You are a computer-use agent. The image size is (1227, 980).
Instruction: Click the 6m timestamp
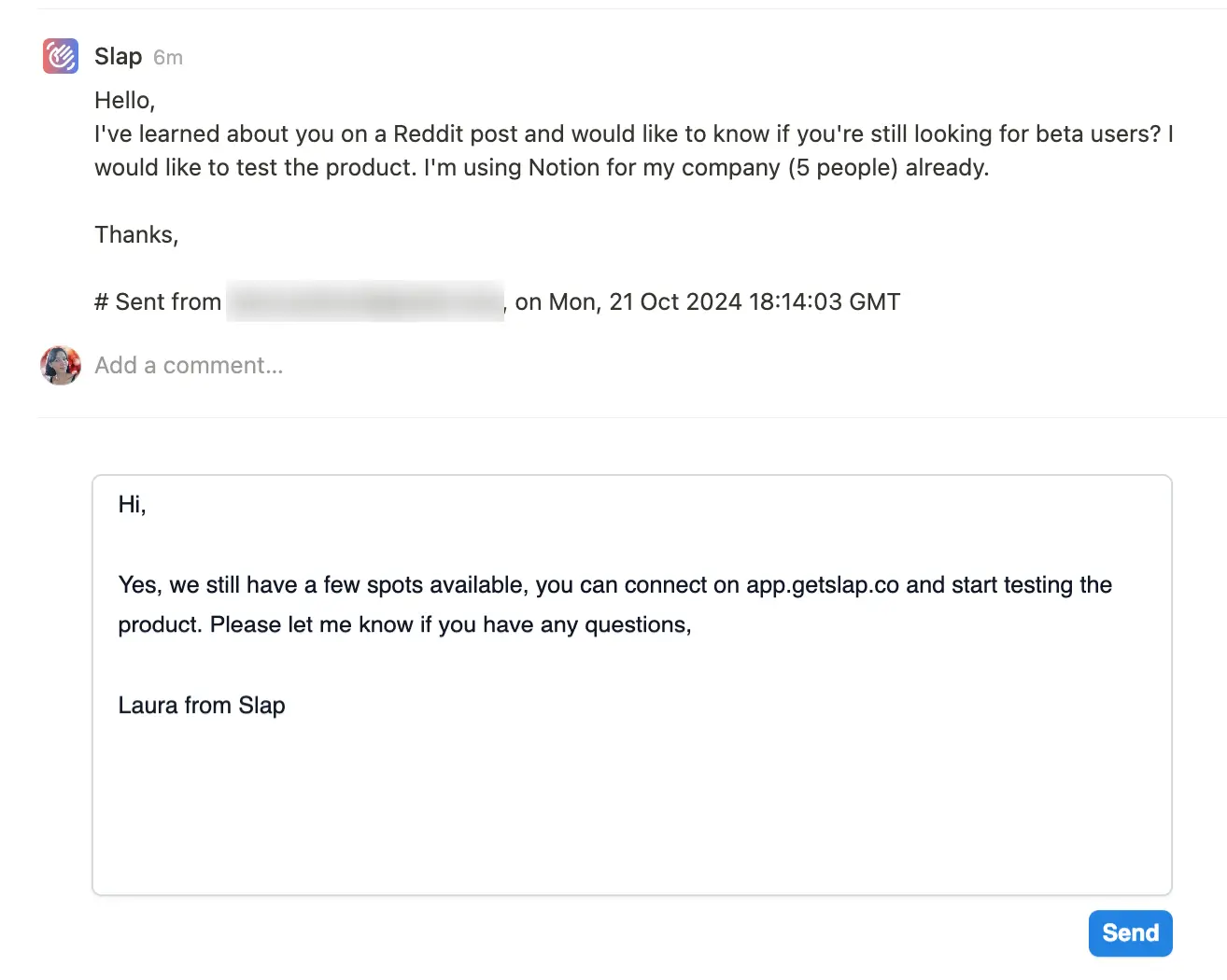coord(168,57)
